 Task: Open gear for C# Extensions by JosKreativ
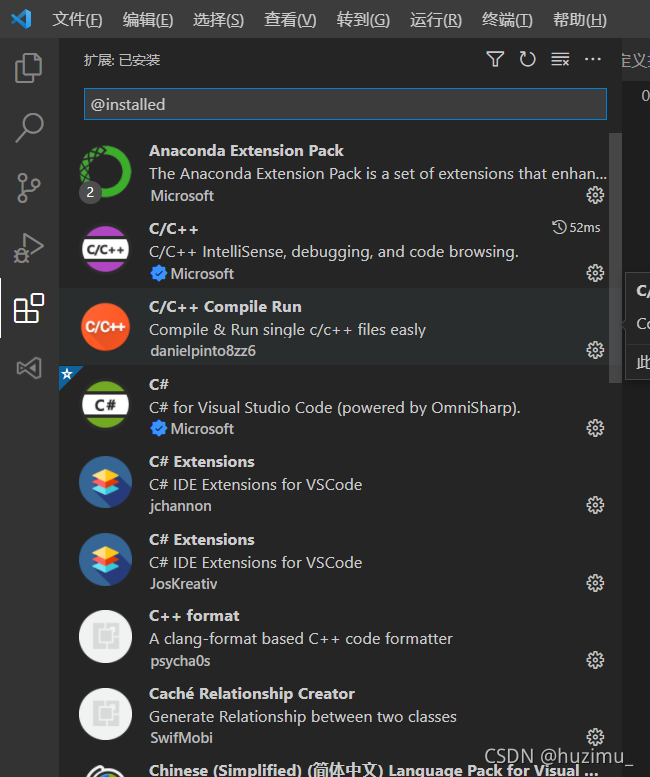(x=595, y=583)
